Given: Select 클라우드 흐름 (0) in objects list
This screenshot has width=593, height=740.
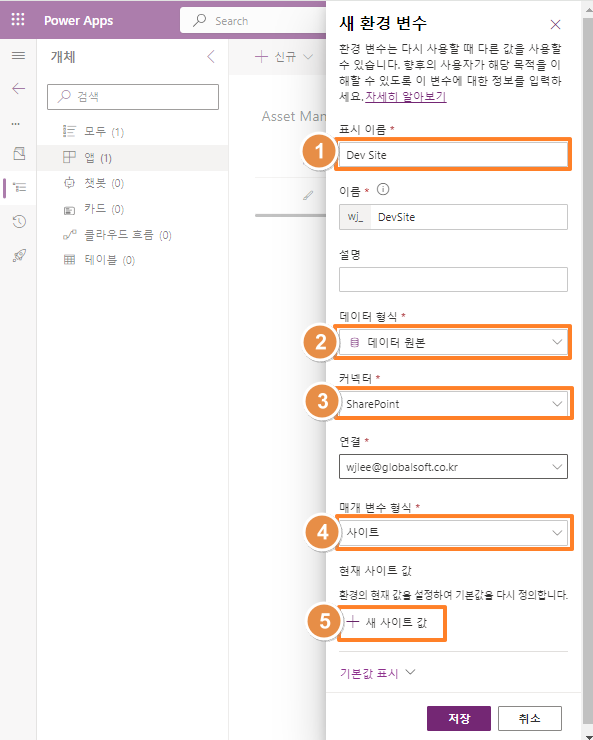Looking at the screenshot, I should (x=132, y=235).
